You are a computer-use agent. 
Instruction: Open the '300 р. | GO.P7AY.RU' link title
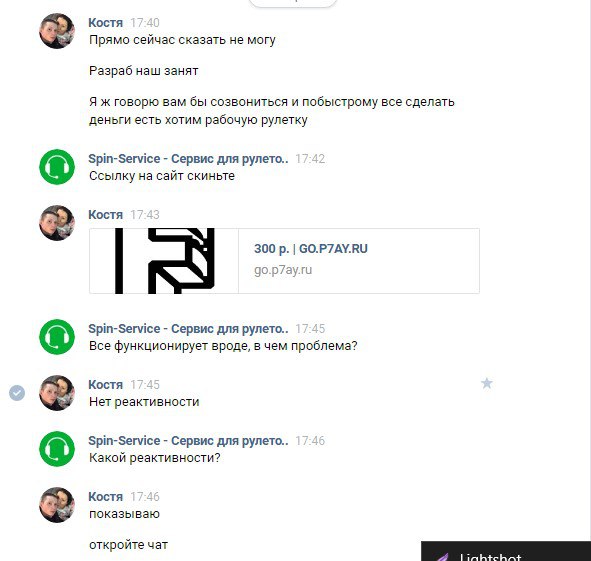[x=311, y=249]
